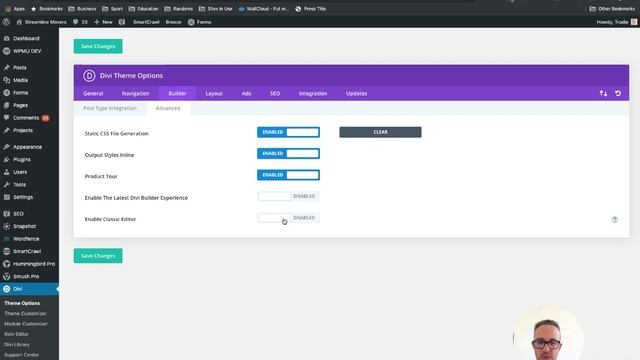Switch to General tab

pyautogui.click(x=93, y=93)
